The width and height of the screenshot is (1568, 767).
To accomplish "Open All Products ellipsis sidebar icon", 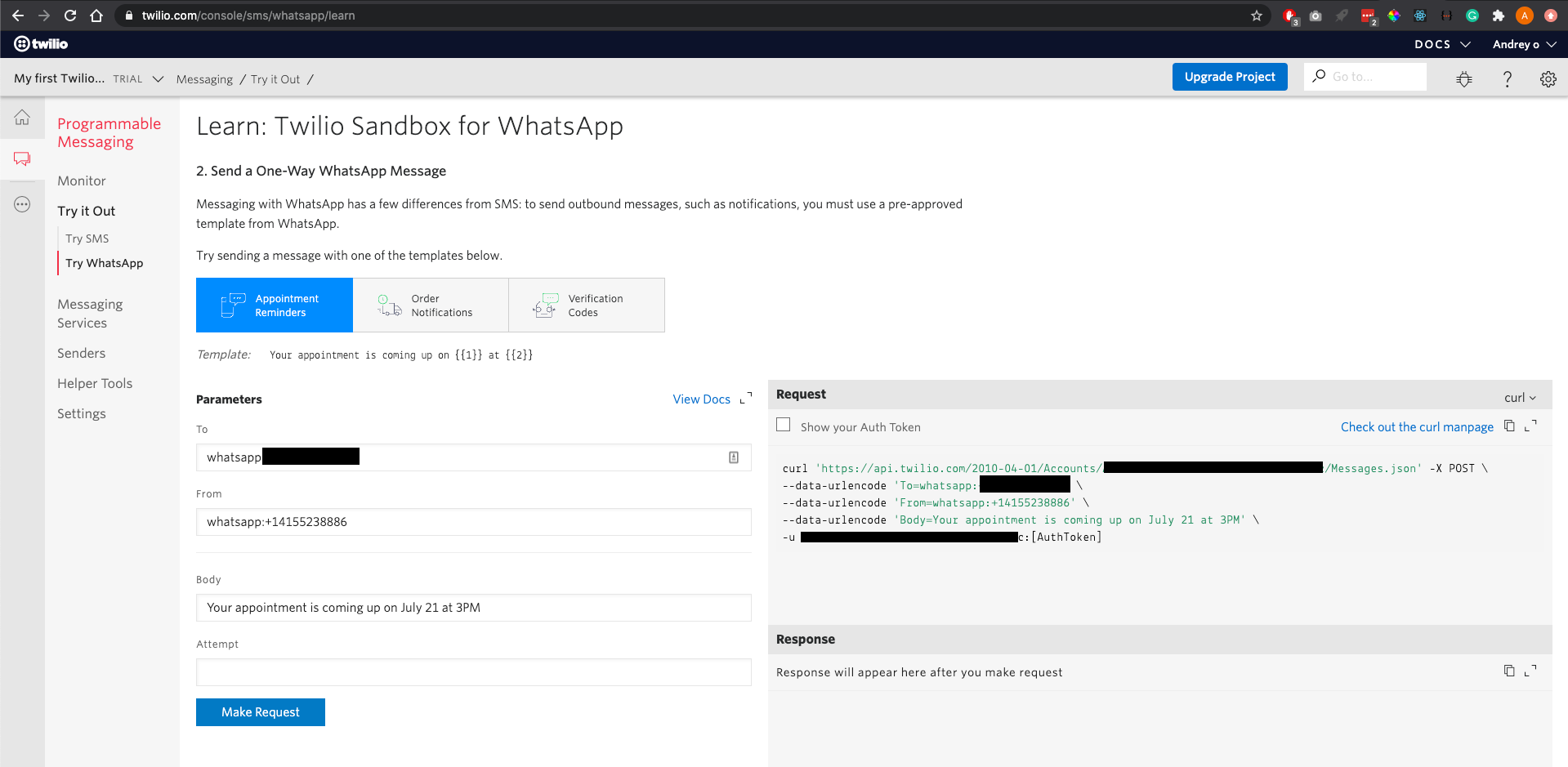I will click(22, 204).
